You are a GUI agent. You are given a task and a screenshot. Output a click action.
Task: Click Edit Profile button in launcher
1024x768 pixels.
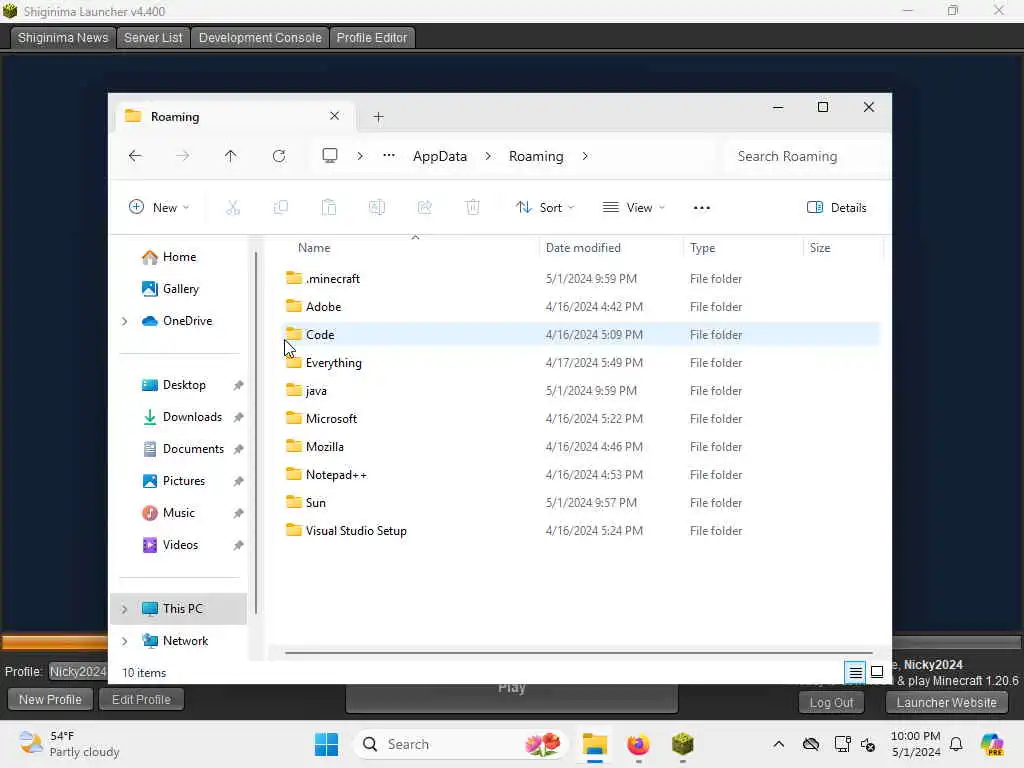point(141,699)
